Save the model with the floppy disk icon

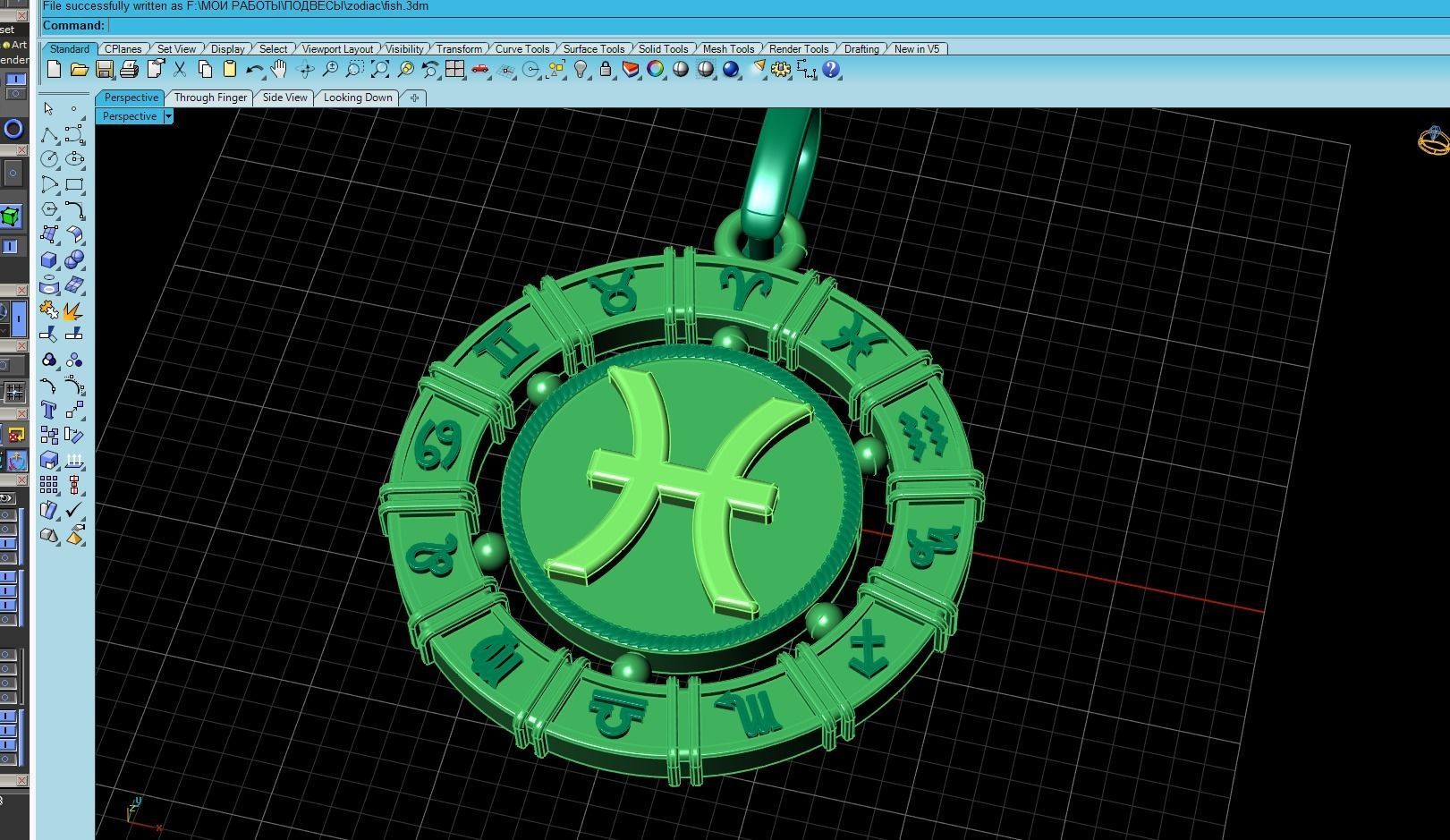[104, 70]
